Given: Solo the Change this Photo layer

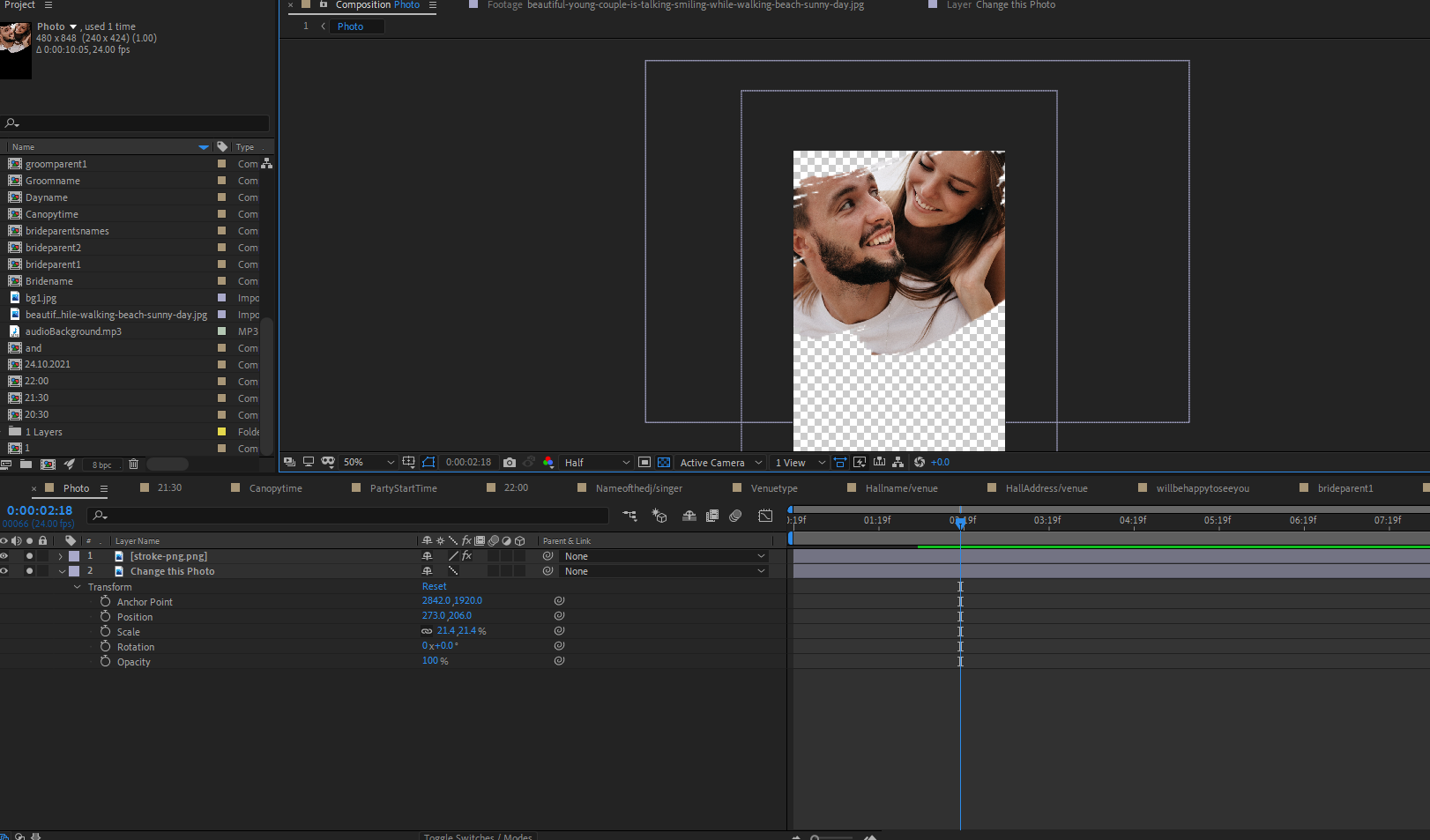Looking at the screenshot, I should pos(29,571).
